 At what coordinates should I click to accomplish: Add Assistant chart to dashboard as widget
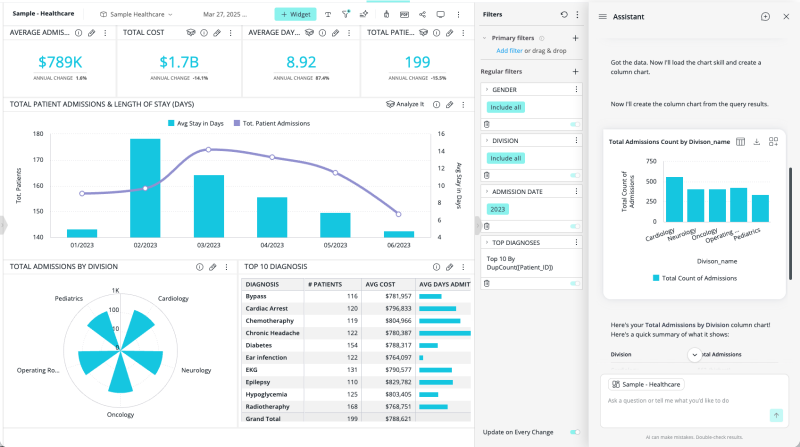click(x=773, y=141)
